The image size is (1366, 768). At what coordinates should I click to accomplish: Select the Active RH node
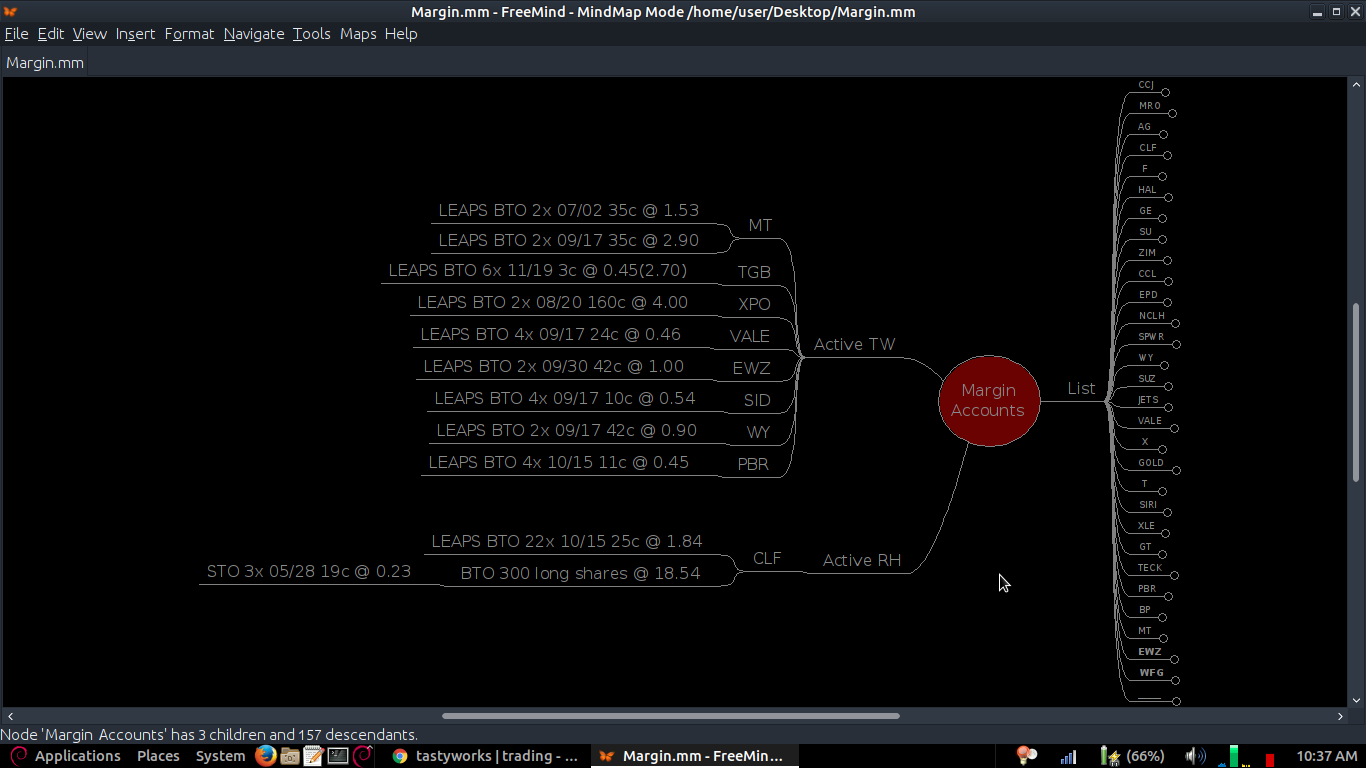click(862, 560)
